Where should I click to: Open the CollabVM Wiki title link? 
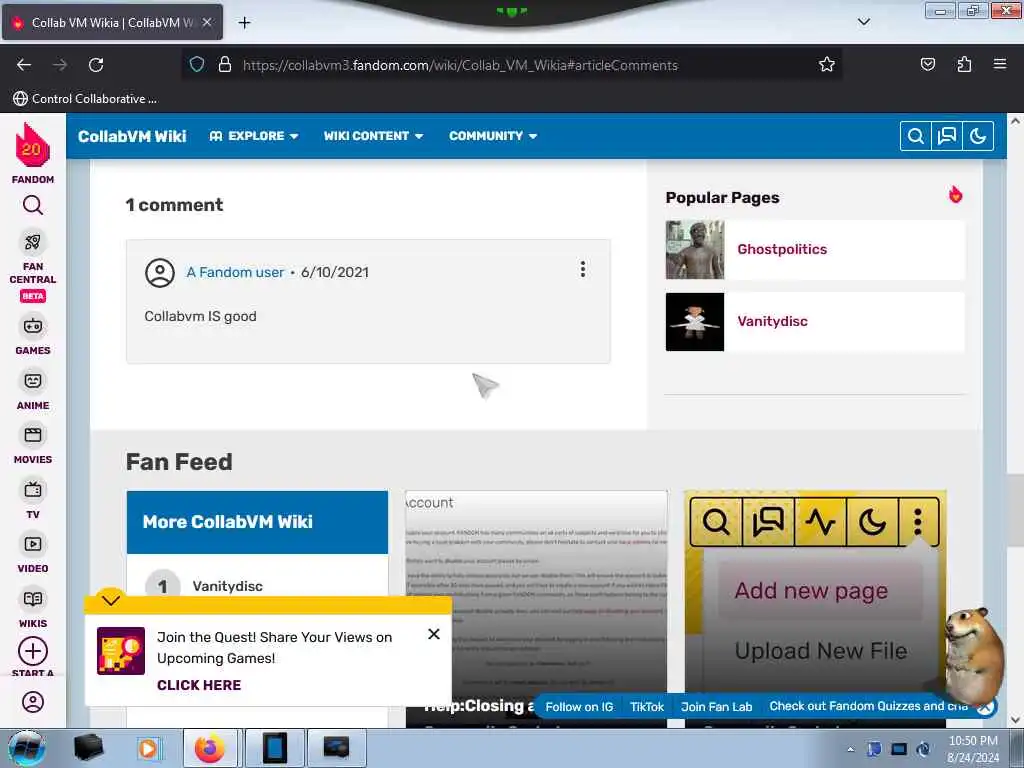tap(132, 136)
